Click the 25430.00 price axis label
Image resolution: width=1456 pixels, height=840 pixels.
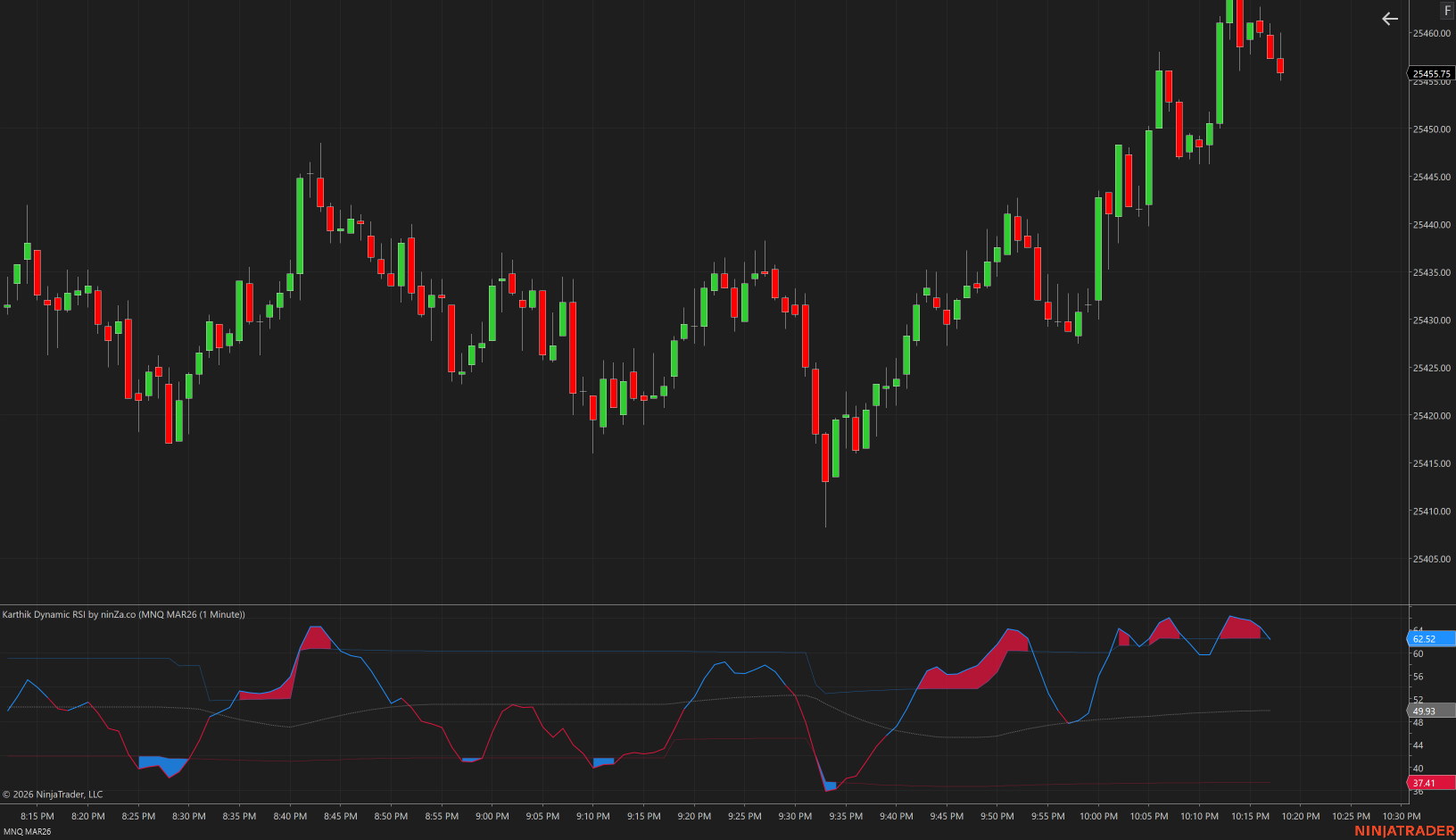(1431, 320)
